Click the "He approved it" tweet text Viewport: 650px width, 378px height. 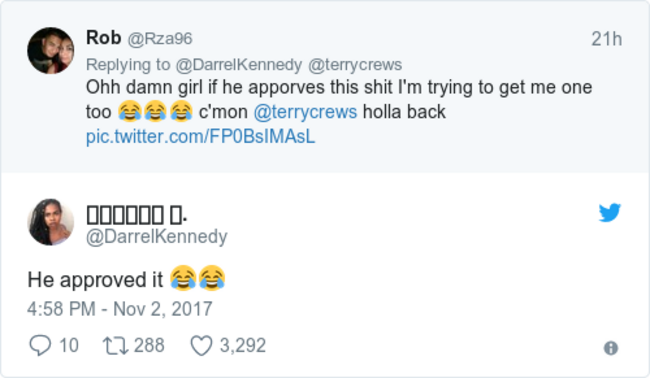pos(95,280)
